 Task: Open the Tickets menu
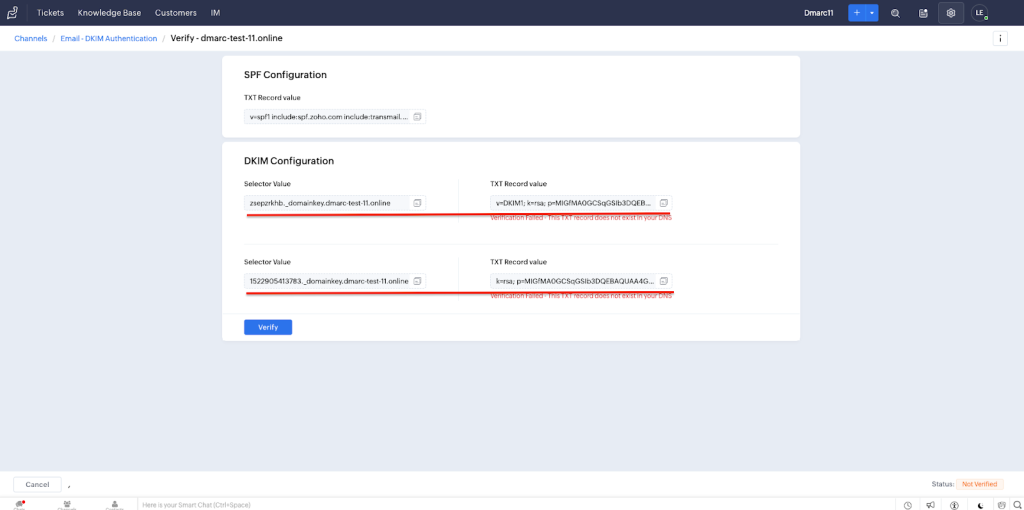50,13
